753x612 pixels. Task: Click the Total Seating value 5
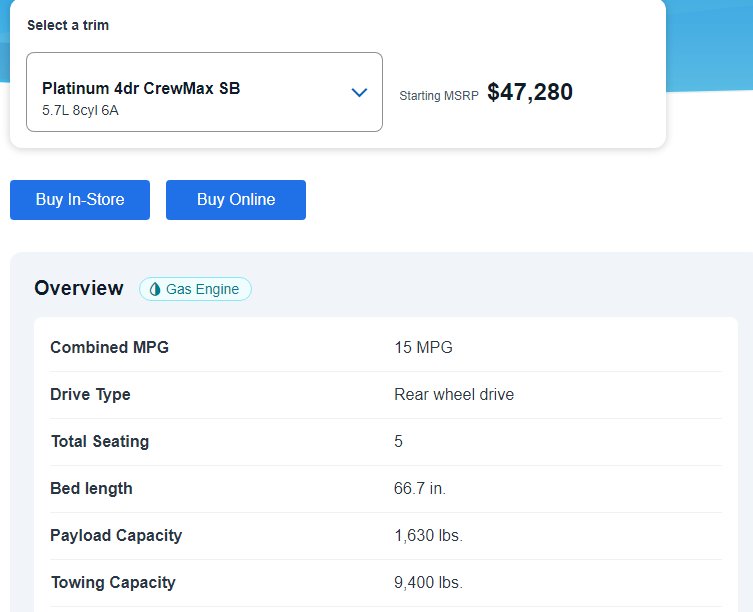pyautogui.click(x=399, y=441)
